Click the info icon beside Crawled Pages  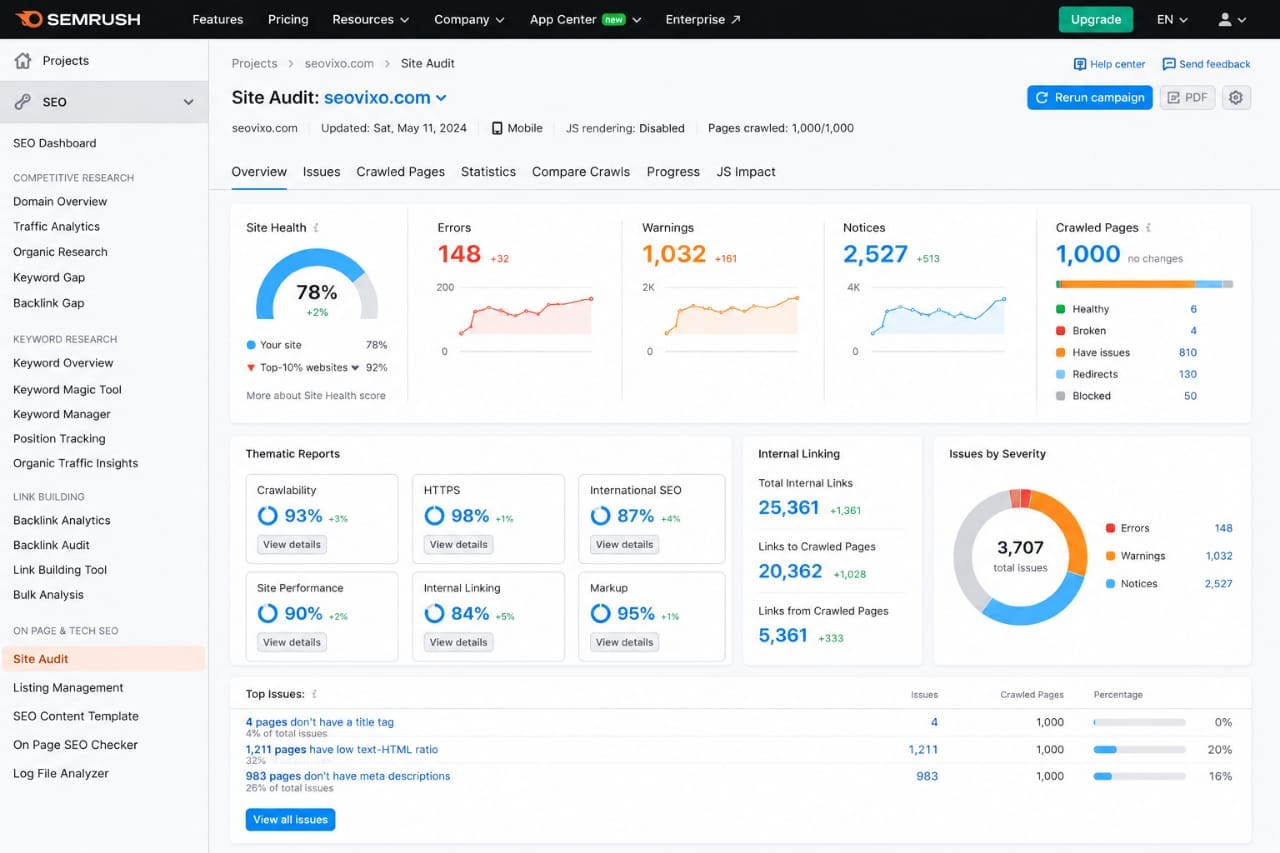1149,228
